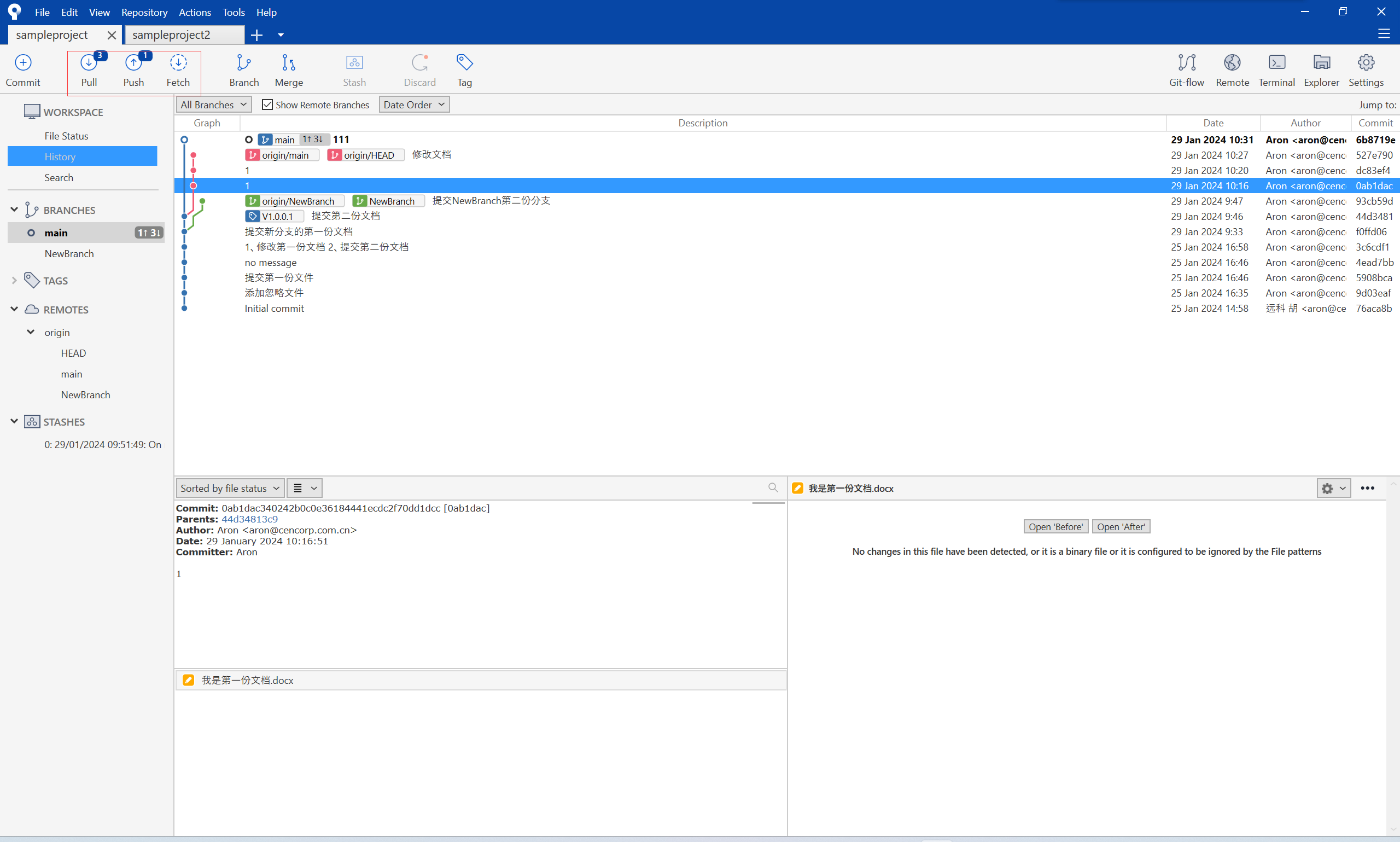
Task: Open the Date Order dropdown
Action: click(414, 104)
